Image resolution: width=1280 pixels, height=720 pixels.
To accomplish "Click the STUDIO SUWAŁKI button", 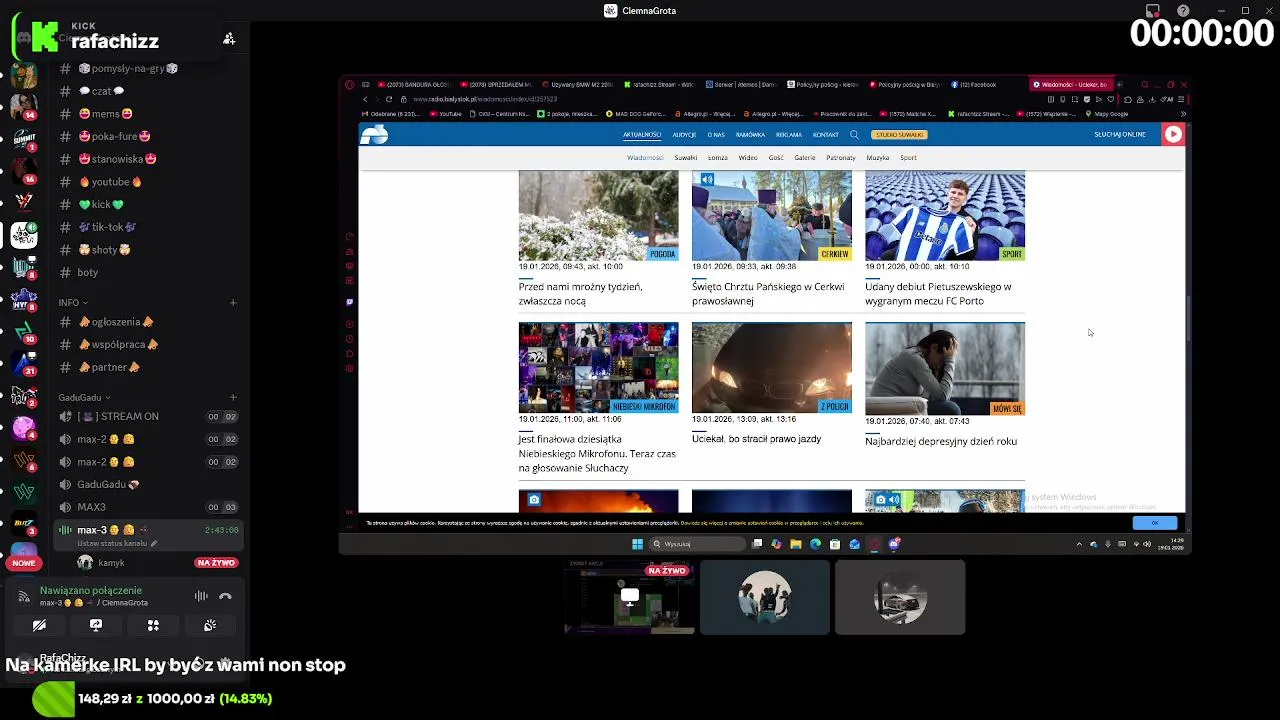I will click(x=899, y=135).
